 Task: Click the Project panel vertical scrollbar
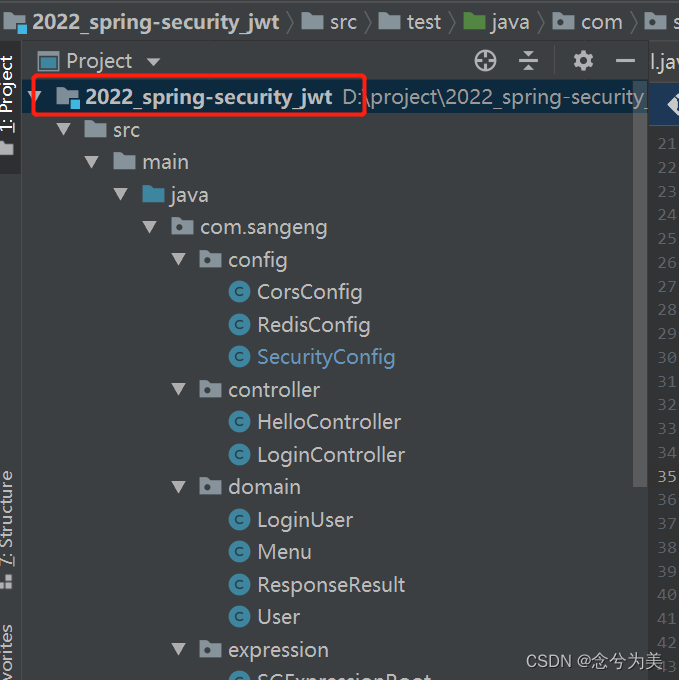(639, 284)
